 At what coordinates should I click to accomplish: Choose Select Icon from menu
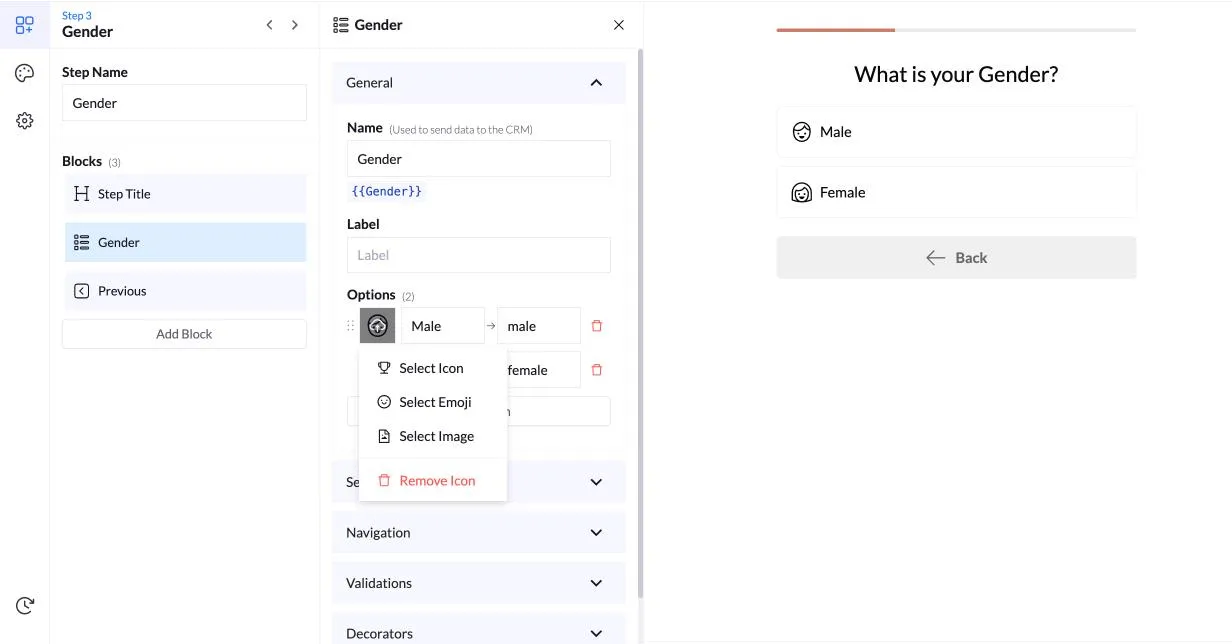(432, 368)
